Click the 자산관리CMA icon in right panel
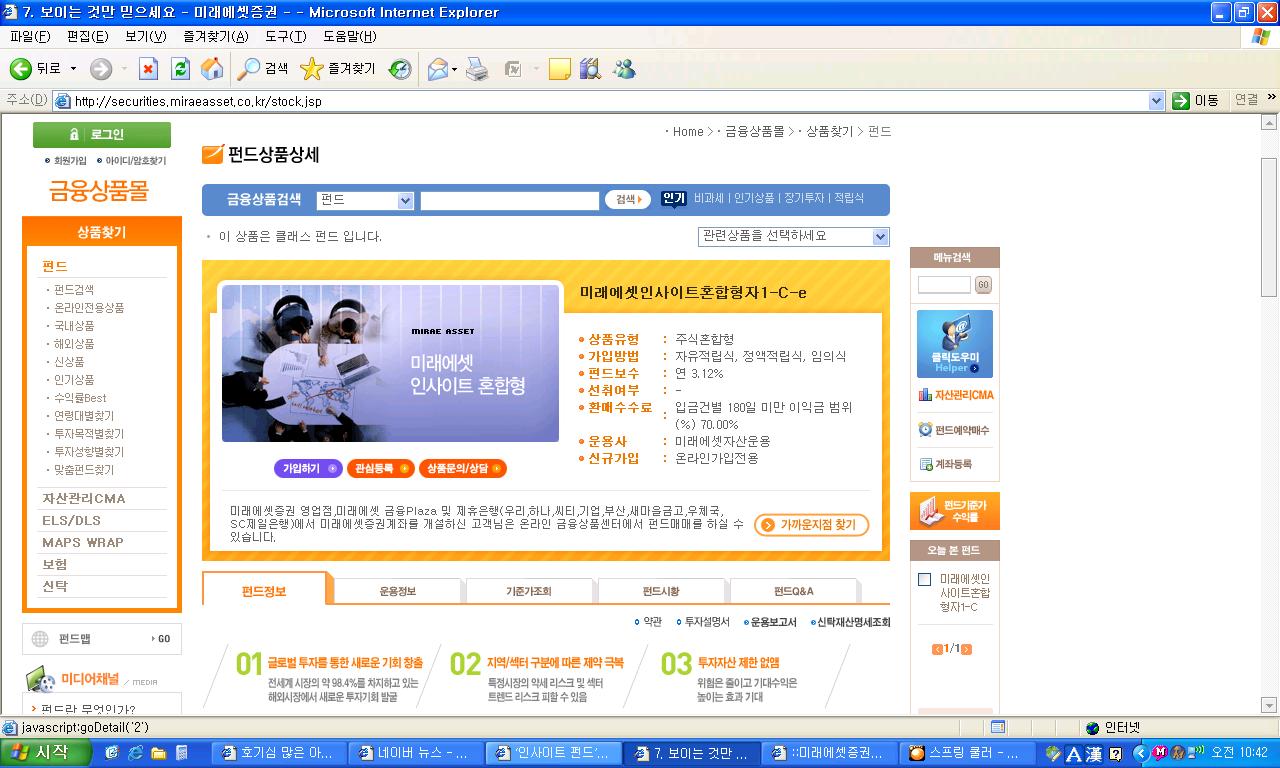Screen dimensions: 1280x768 956,395
